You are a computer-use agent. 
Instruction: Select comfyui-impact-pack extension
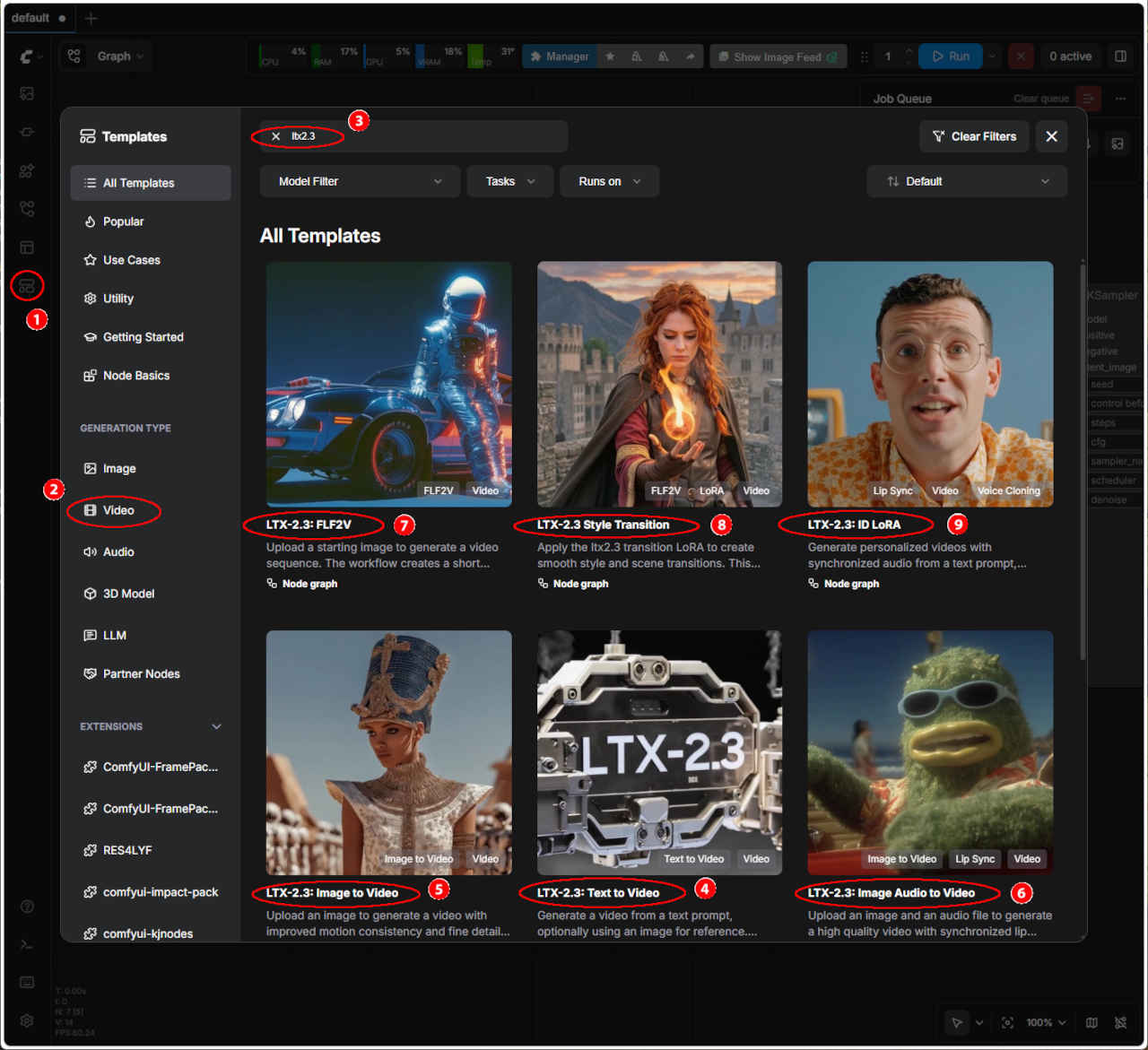(x=151, y=892)
